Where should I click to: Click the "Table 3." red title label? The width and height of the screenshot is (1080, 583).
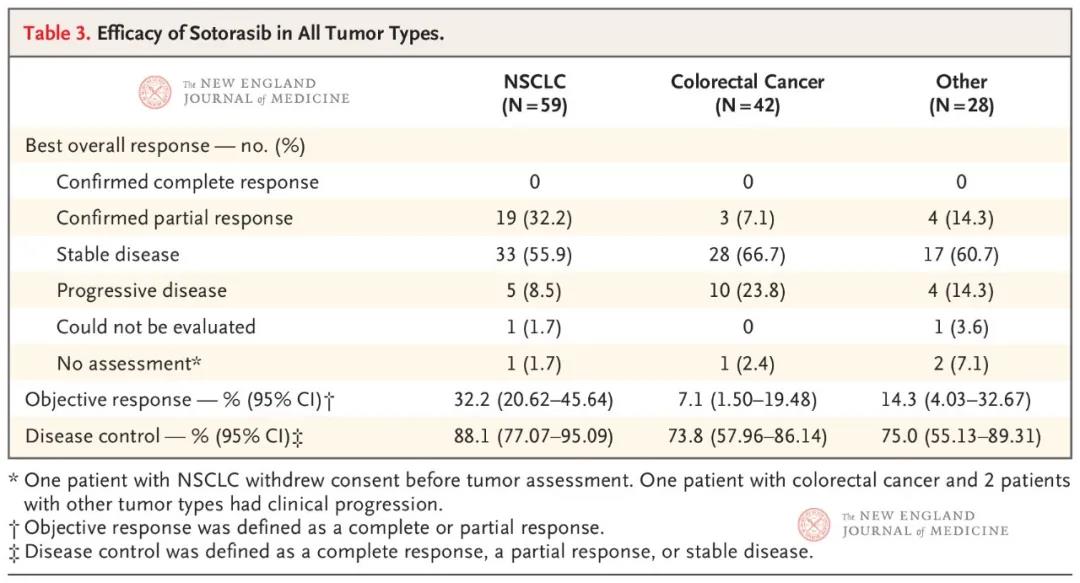pyautogui.click(x=57, y=33)
